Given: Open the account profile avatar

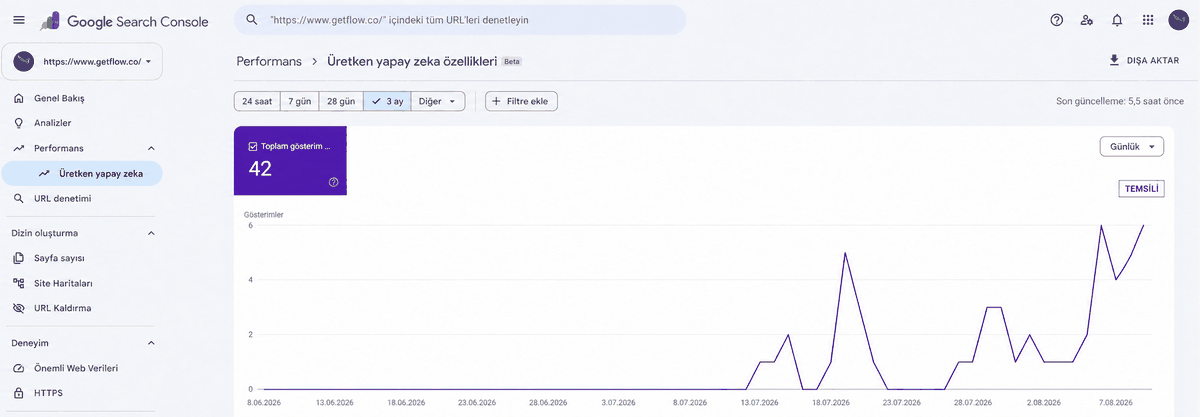Looking at the screenshot, I should click(1178, 20).
